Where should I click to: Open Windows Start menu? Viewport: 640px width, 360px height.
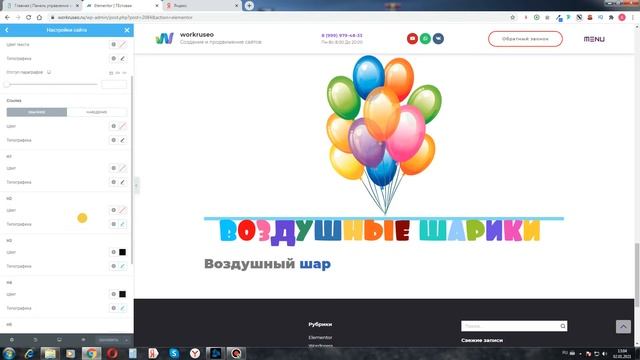[x=9, y=353]
